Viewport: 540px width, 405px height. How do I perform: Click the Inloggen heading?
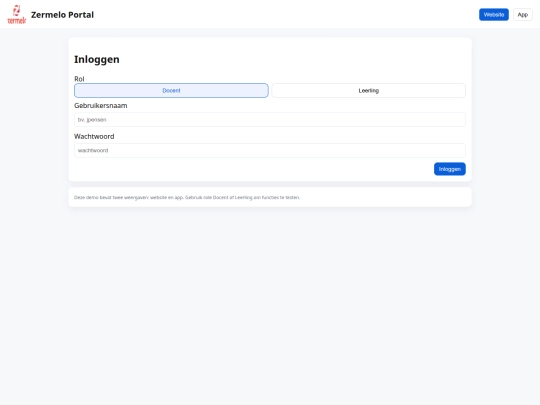click(97, 59)
